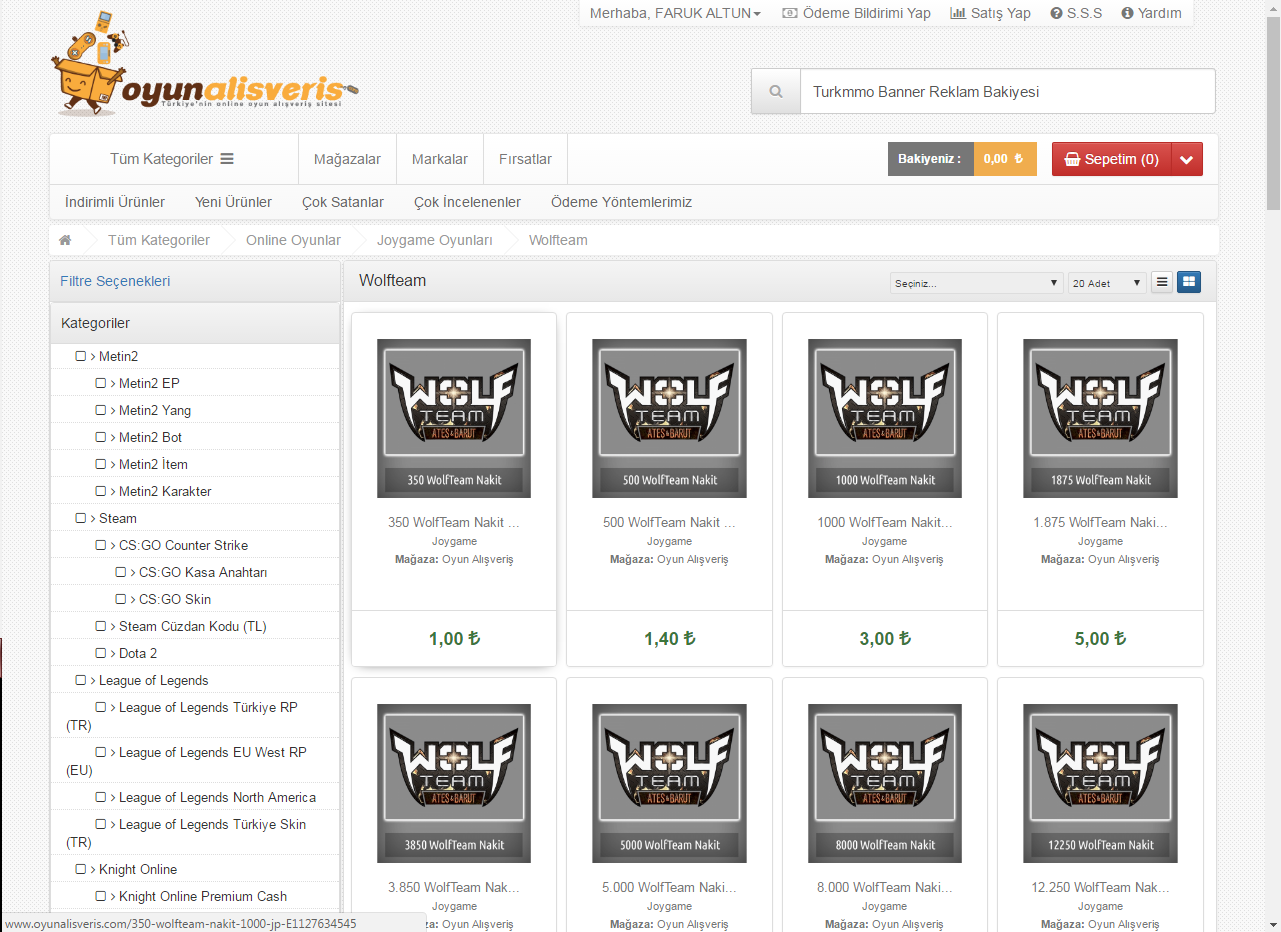Click the Filtre Seçenekleri header
Image resolution: width=1281 pixels, height=932 pixels.
pyautogui.click(x=115, y=281)
